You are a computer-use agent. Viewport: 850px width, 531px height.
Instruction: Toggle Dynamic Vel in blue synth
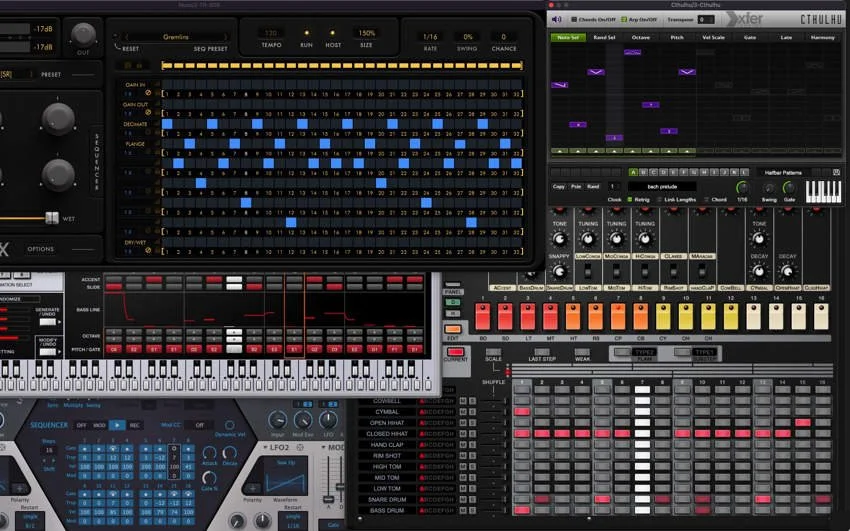(x=229, y=425)
